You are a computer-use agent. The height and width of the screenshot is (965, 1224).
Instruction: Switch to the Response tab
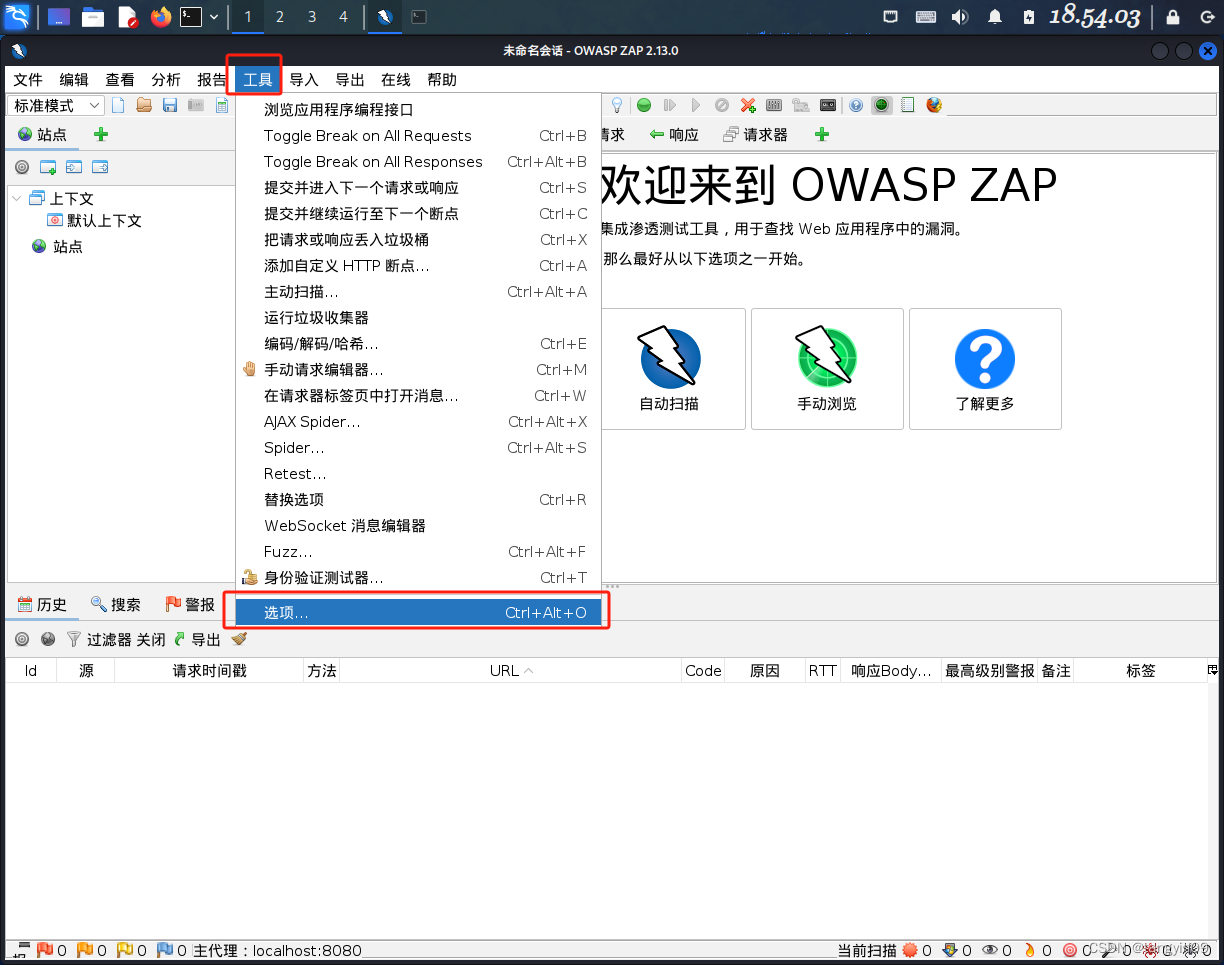click(674, 135)
